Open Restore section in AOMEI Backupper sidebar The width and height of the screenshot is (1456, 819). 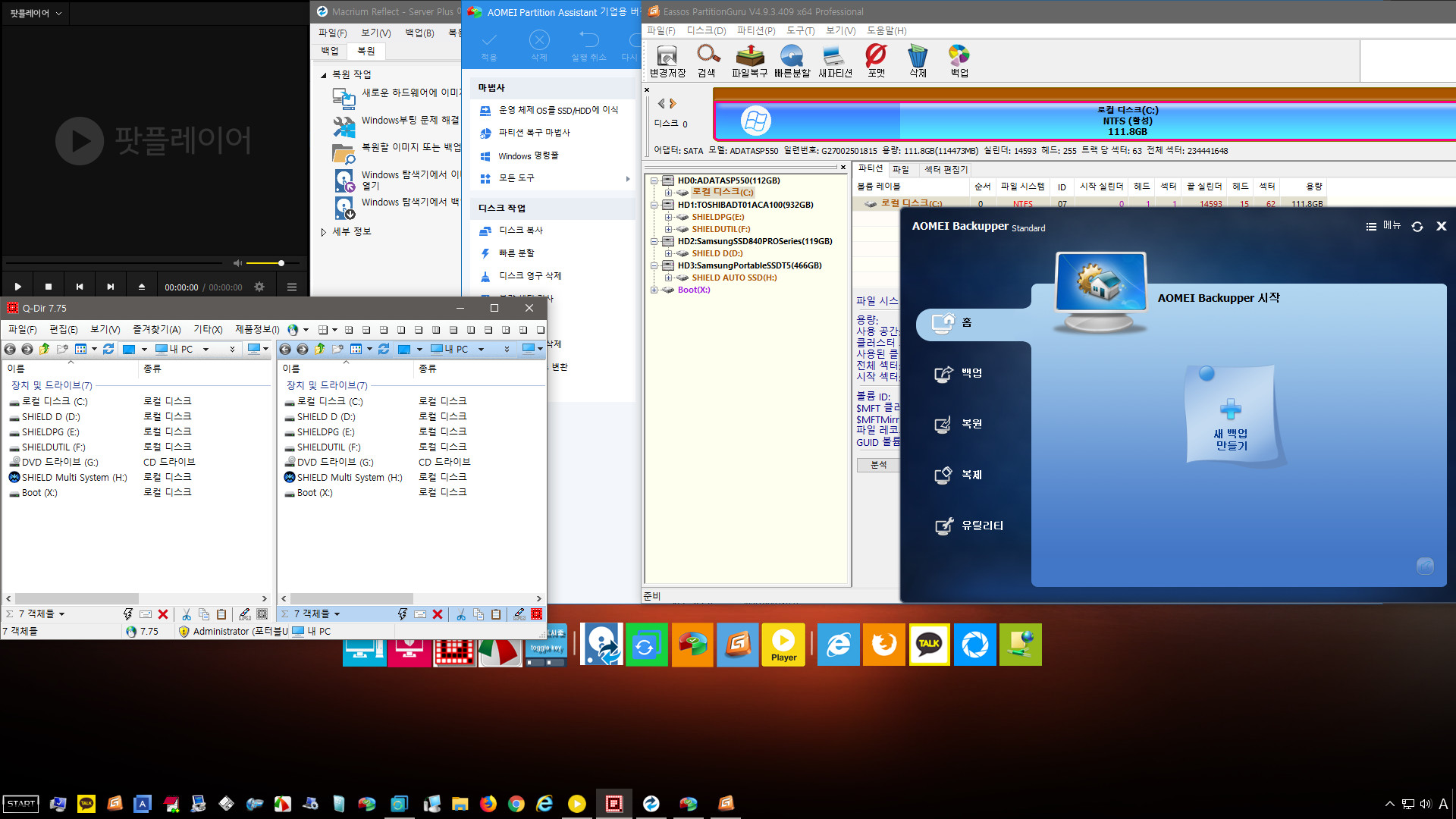tap(959, 424)
